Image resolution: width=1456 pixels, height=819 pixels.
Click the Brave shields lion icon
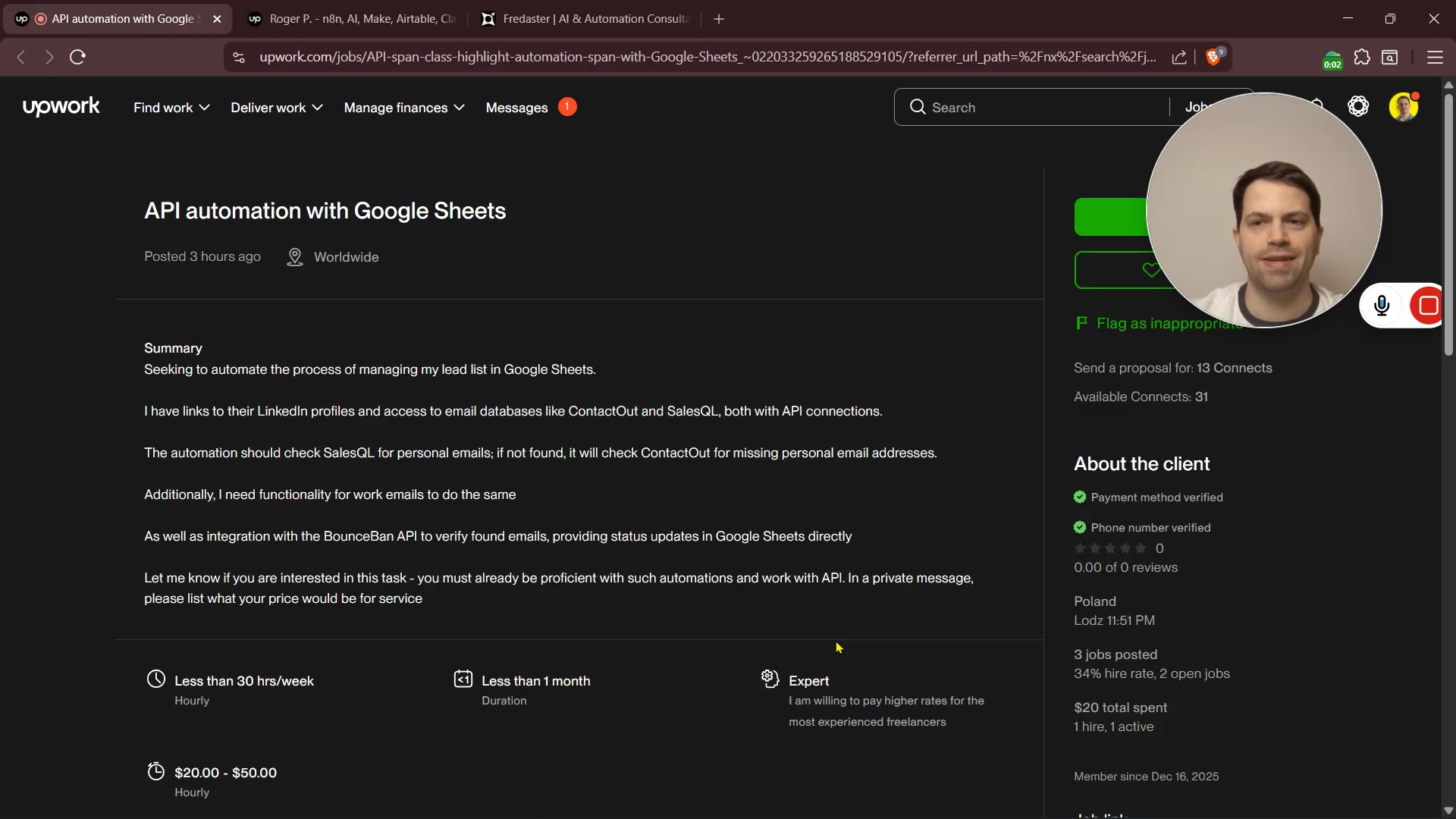1213,58
